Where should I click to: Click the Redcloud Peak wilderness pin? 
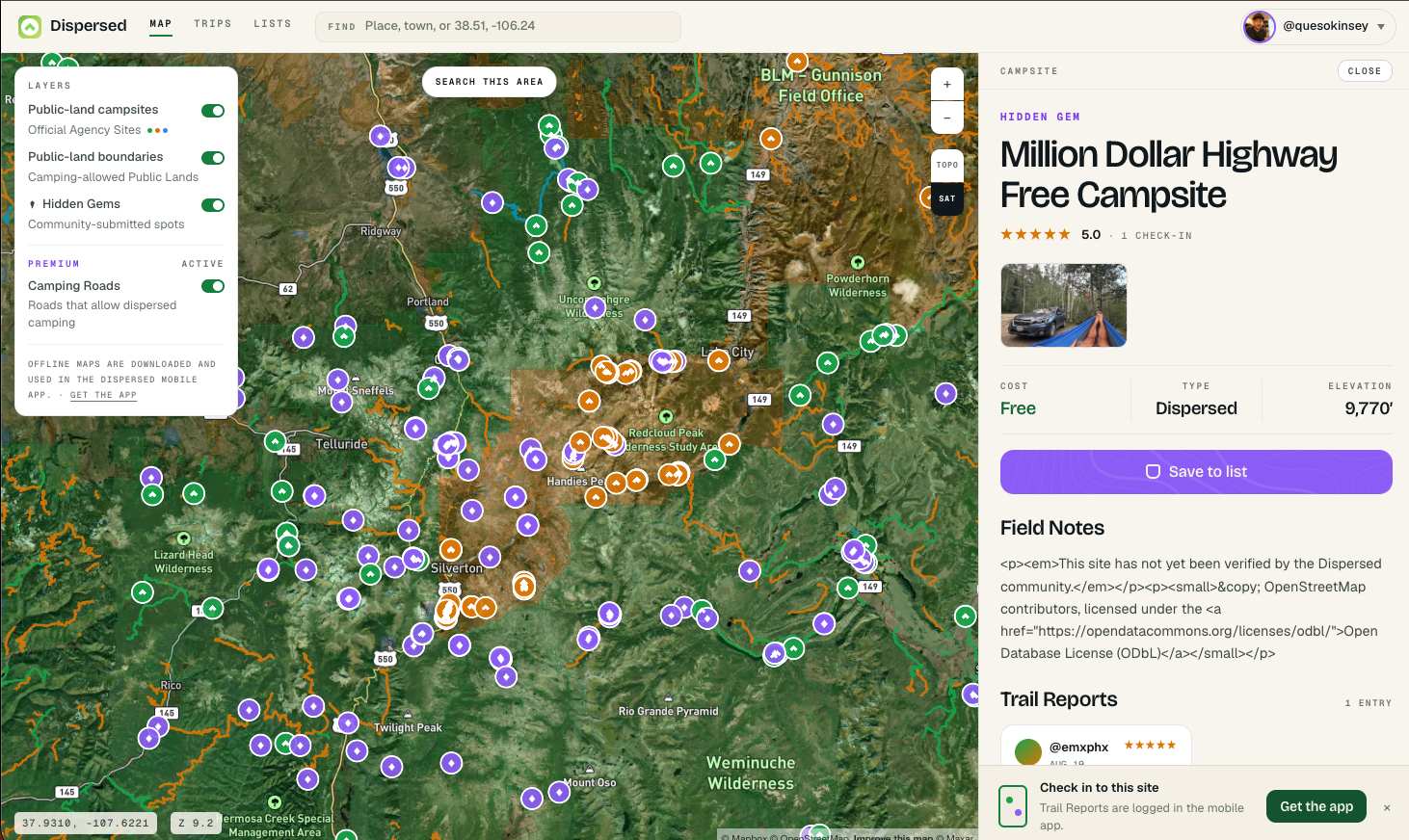coord(666,417)
